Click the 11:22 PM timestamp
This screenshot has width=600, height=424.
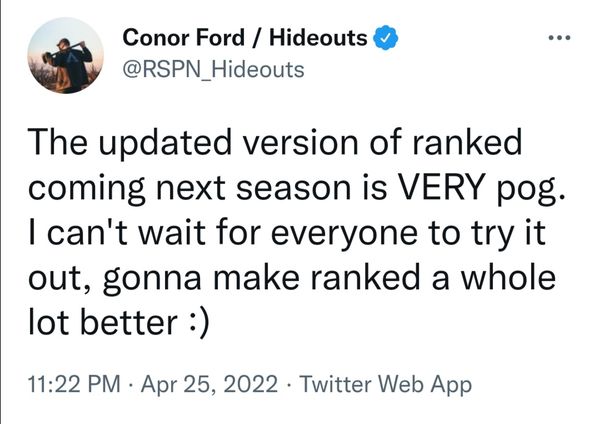click(x=74, y=384)
